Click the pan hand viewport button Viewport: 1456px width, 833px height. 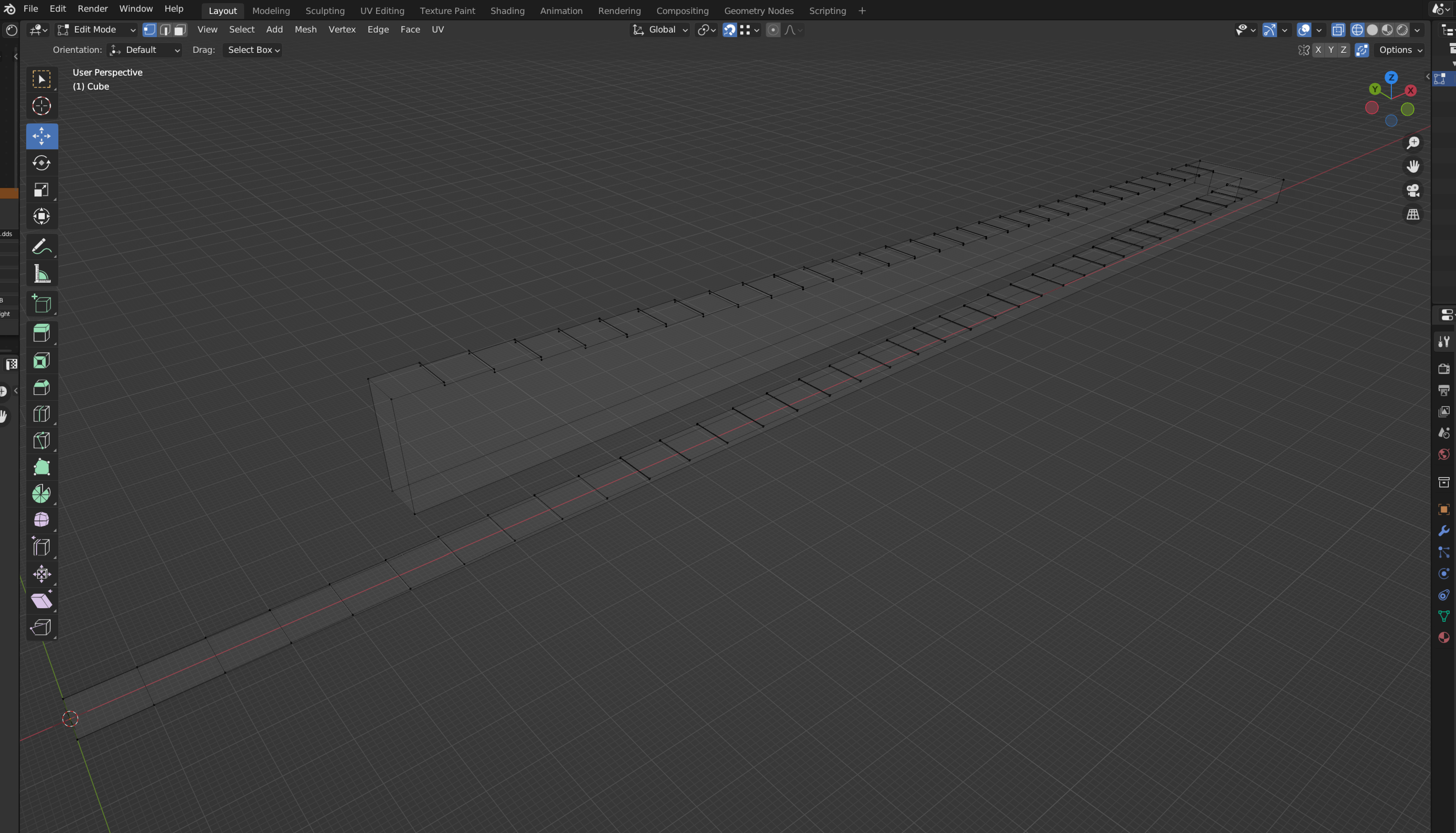[1413, 166]
